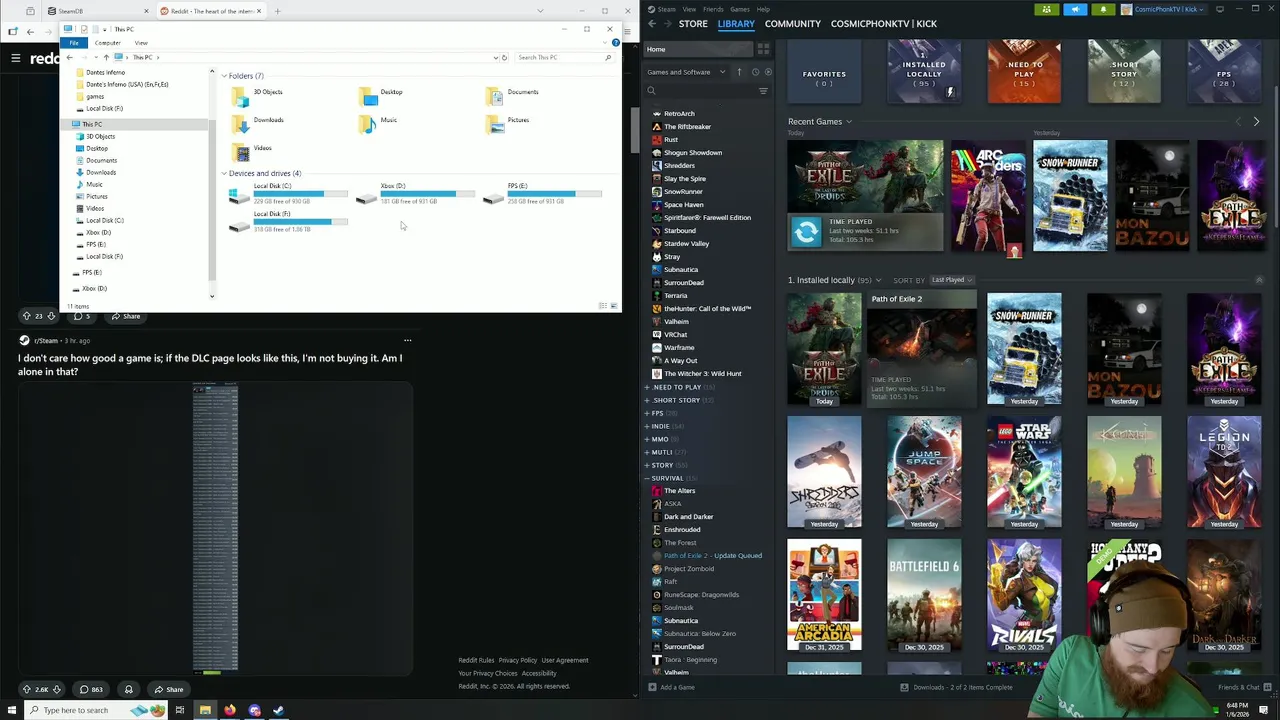The height and width of the screenshot is (720, 1280).
Task: Open File Explorer help question mark
Action: coord(615,43)
